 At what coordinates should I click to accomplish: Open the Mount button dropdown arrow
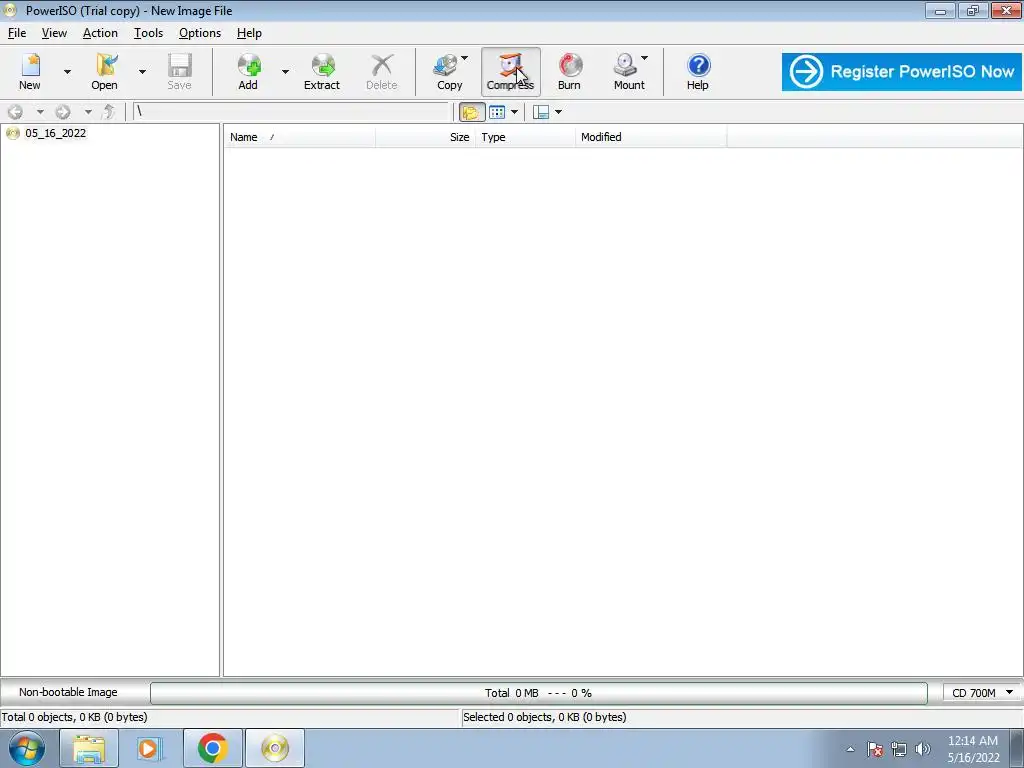(x=644, y=58)
